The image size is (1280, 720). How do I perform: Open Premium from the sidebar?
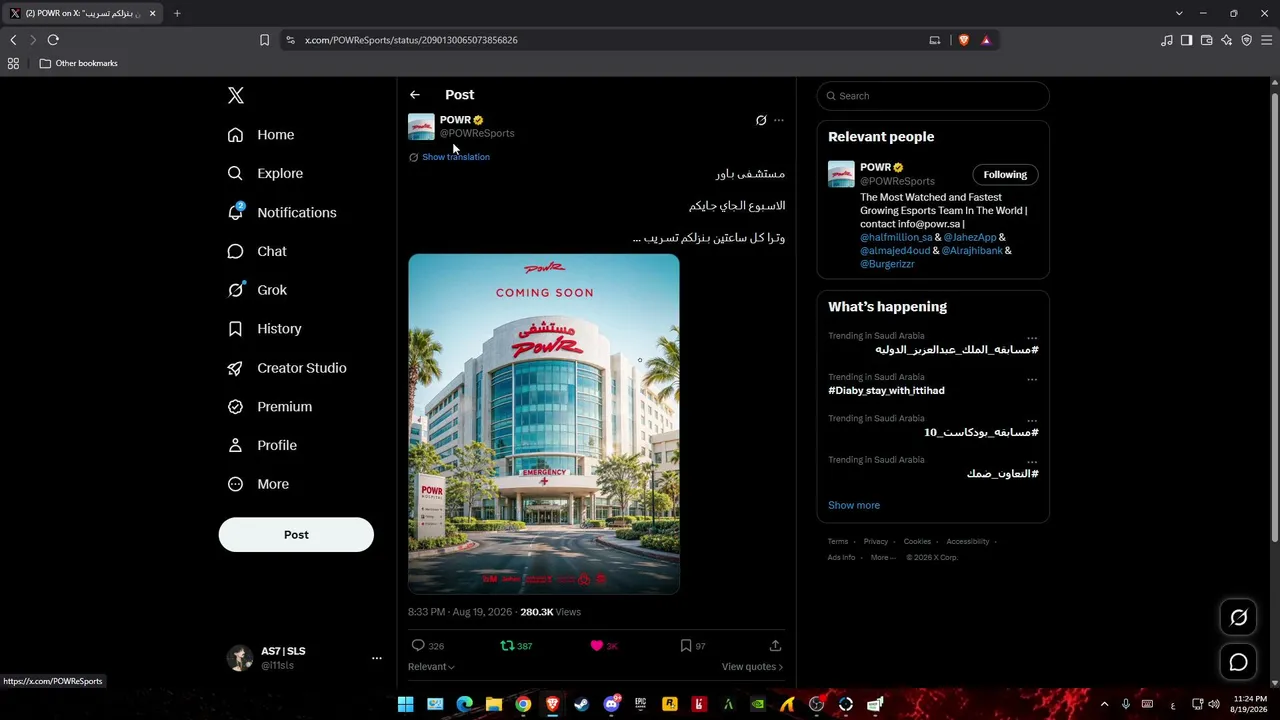click(x=270, y=407)
